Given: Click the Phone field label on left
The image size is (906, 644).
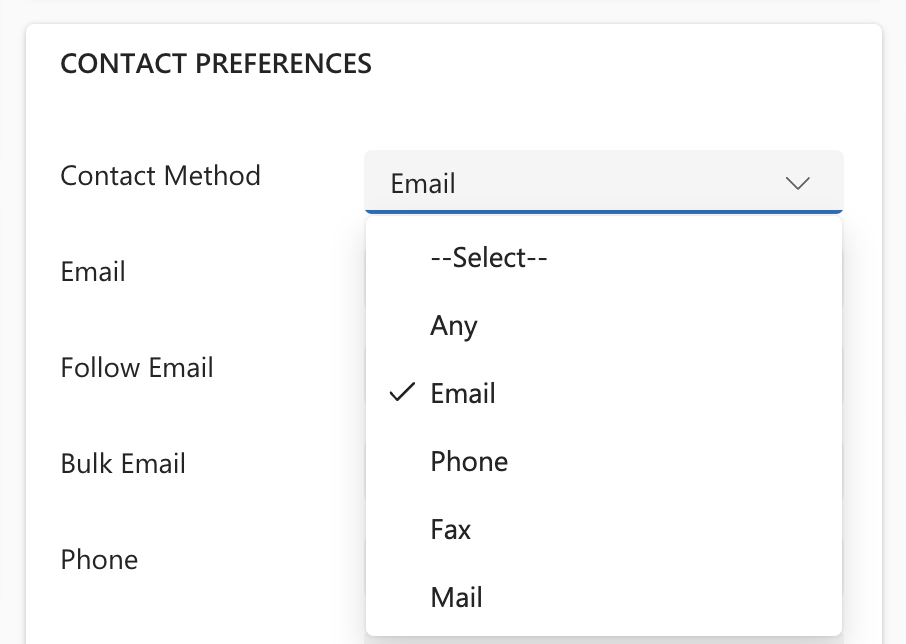Looking at the screenshot, I should click(99, 560).
